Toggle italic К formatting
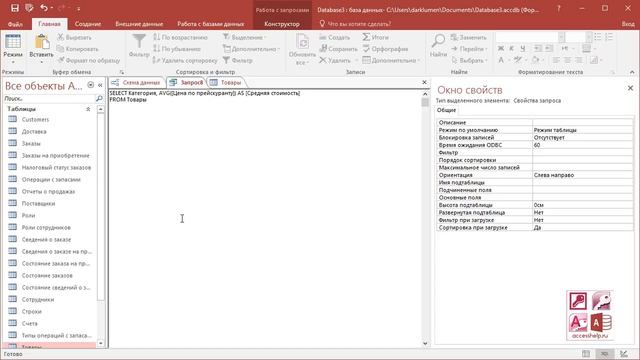 pos(511,49)
